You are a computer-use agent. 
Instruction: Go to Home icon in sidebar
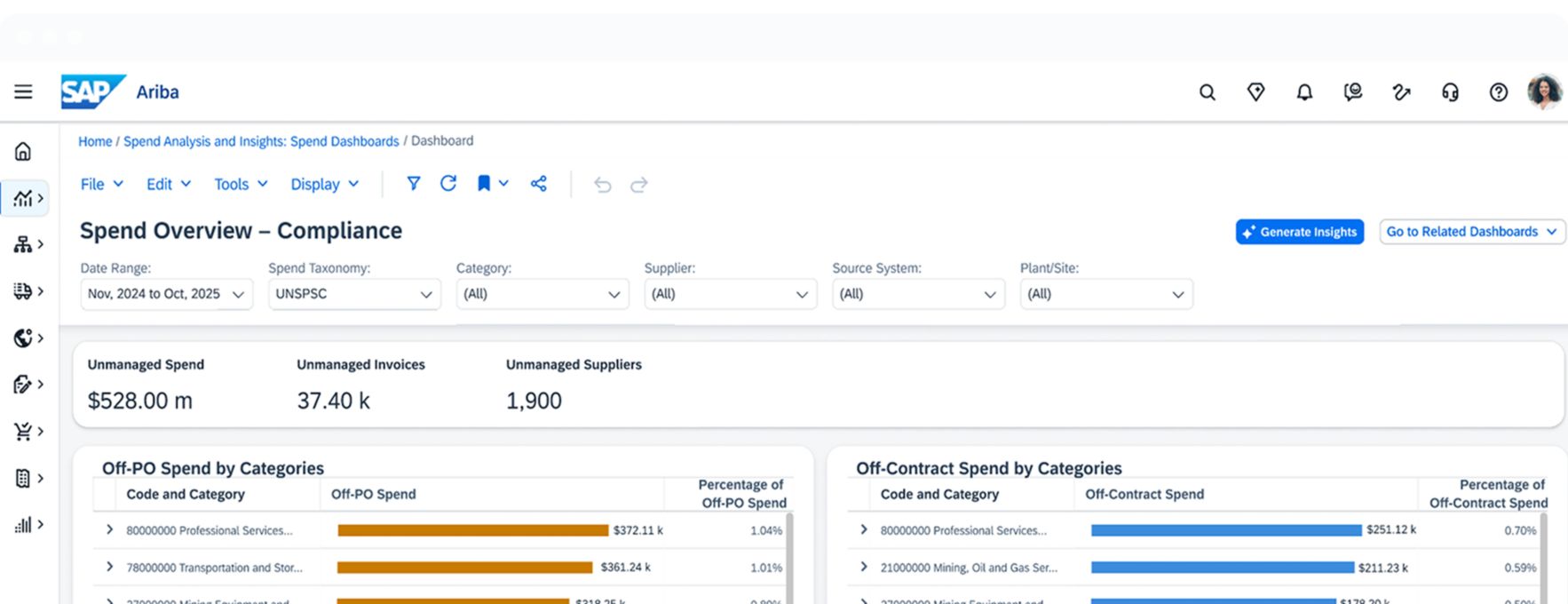coord(23,151)
